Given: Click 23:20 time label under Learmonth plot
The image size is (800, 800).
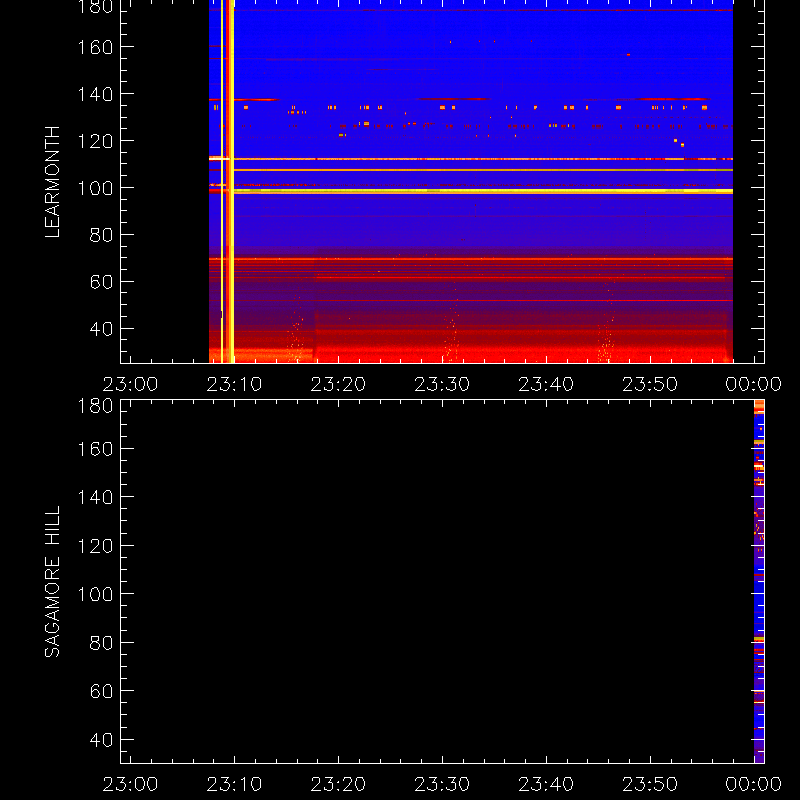Looking at the screenshot, I should tap(338, 384).
